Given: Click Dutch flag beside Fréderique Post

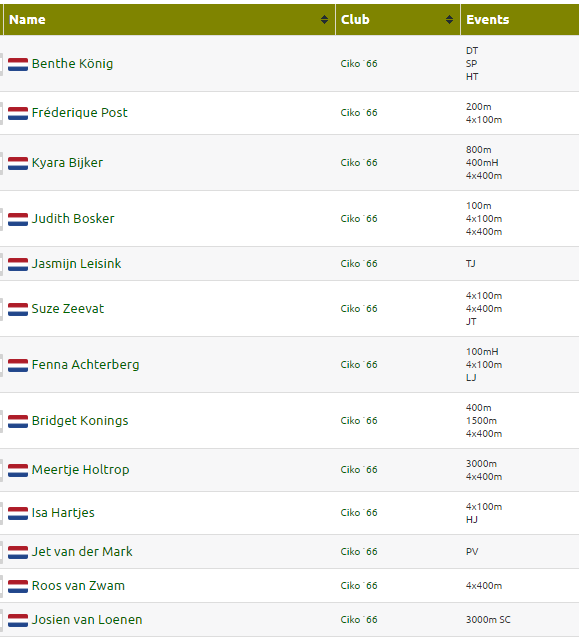Looking at the screenshot, I should pos(18,113).
